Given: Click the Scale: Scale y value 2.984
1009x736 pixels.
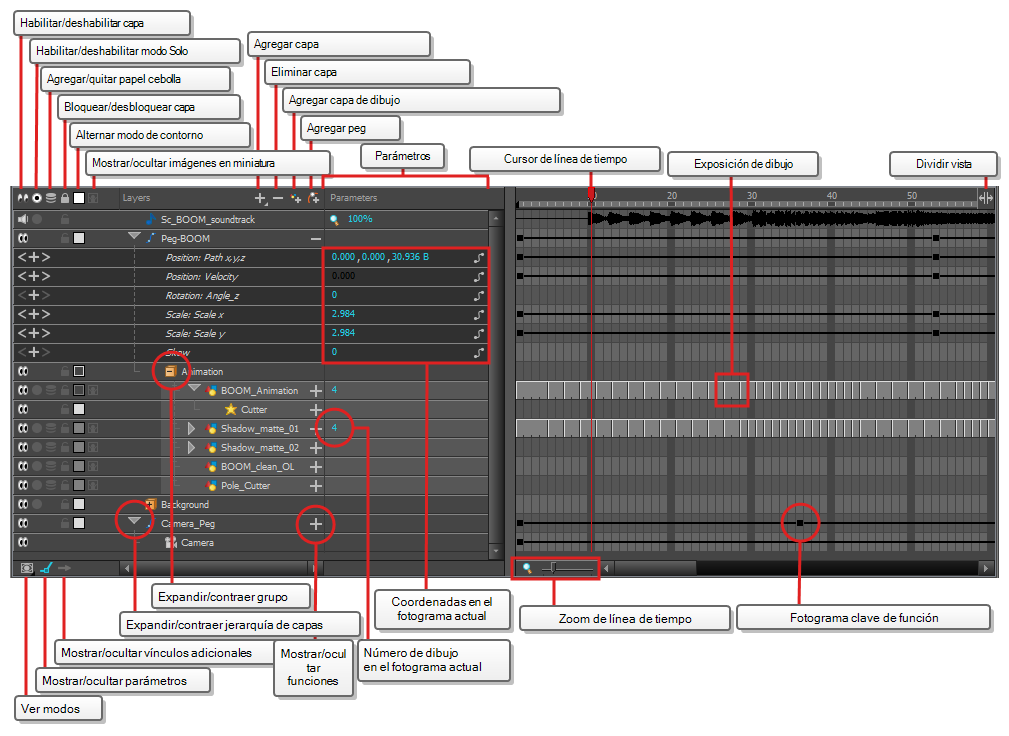Looking at the screenshot, I should pos(343,333).
